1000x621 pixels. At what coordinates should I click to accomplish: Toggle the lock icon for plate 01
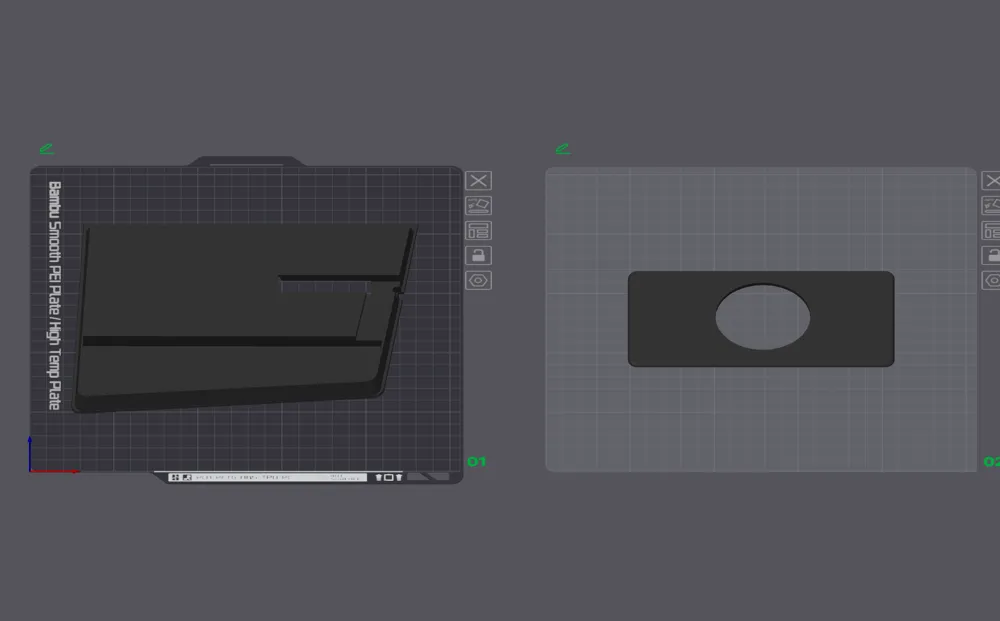(478, 256)
